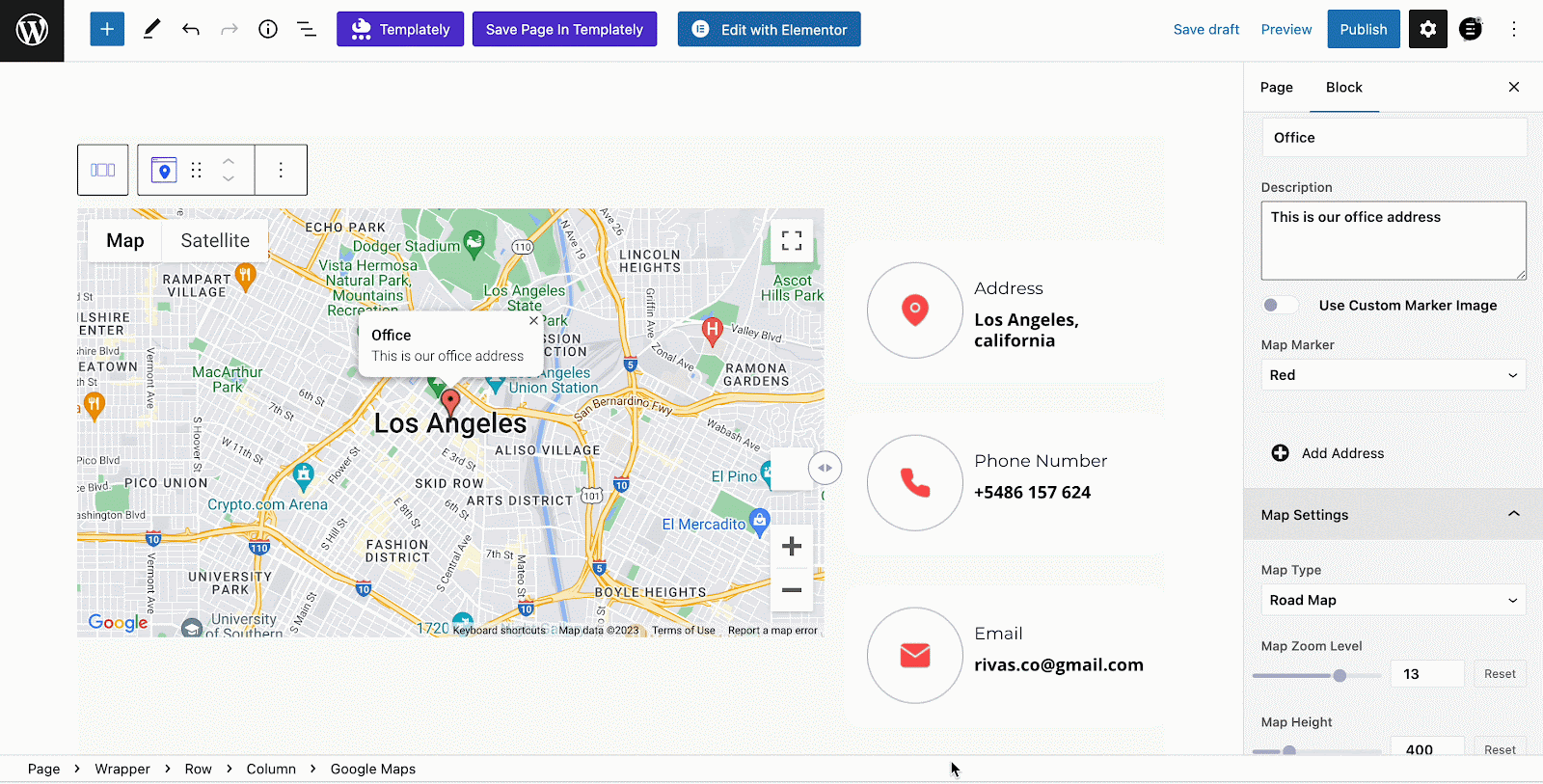Toggle the settings gear sidebar
This screenshot has width=1543, height=784.
click(1428, 29)
